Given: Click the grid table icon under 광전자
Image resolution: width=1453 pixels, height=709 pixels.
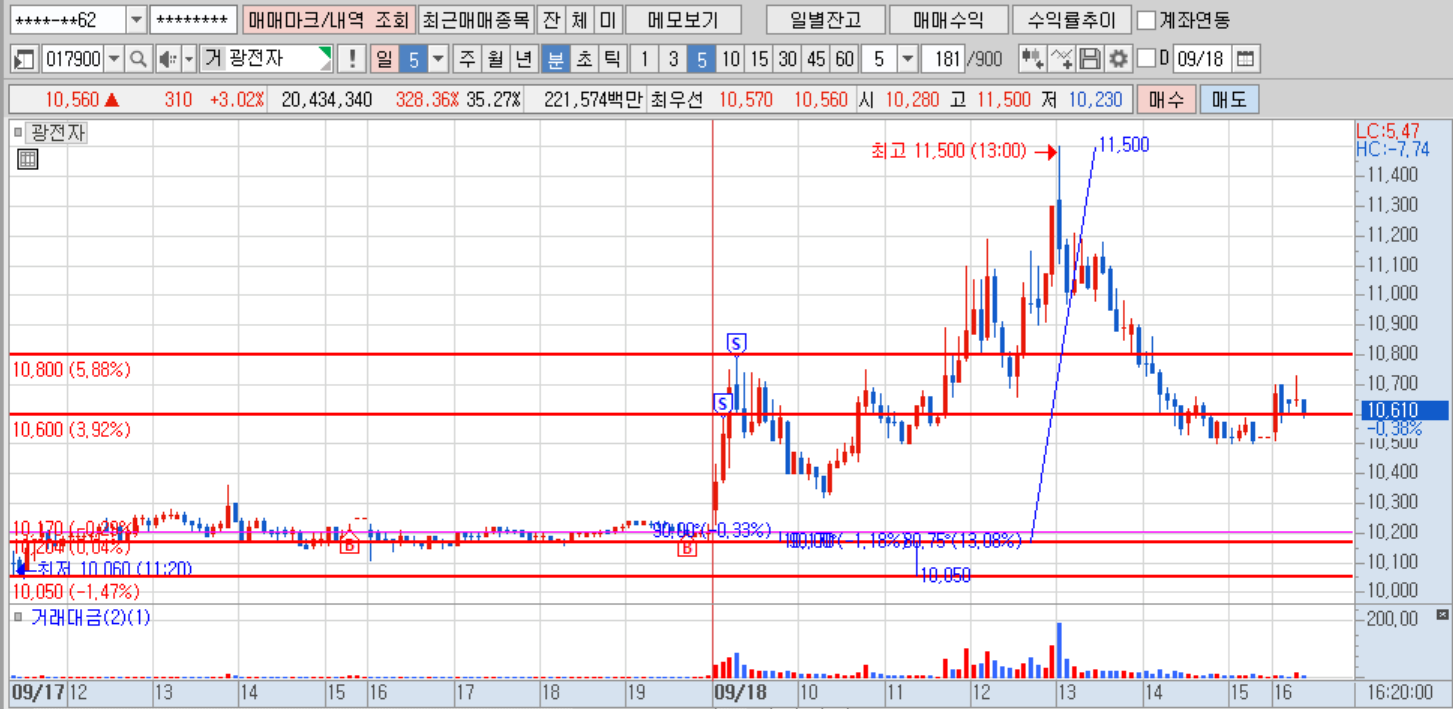Looking at the screenshot, I should (x=28, y=158).
